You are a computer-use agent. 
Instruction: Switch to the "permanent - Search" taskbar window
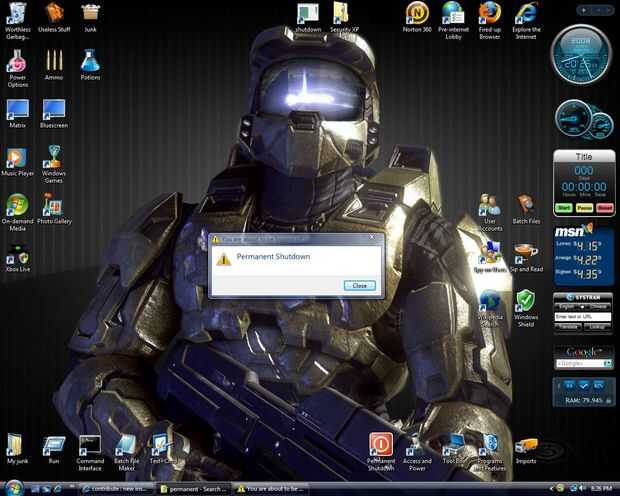[x=195, y=488]
